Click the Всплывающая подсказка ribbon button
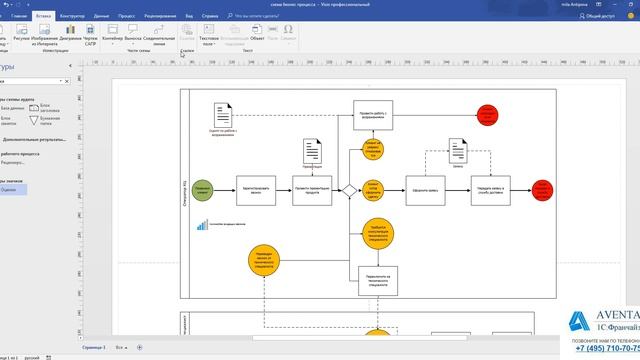The image size is (640, 360). coord(234,35)
